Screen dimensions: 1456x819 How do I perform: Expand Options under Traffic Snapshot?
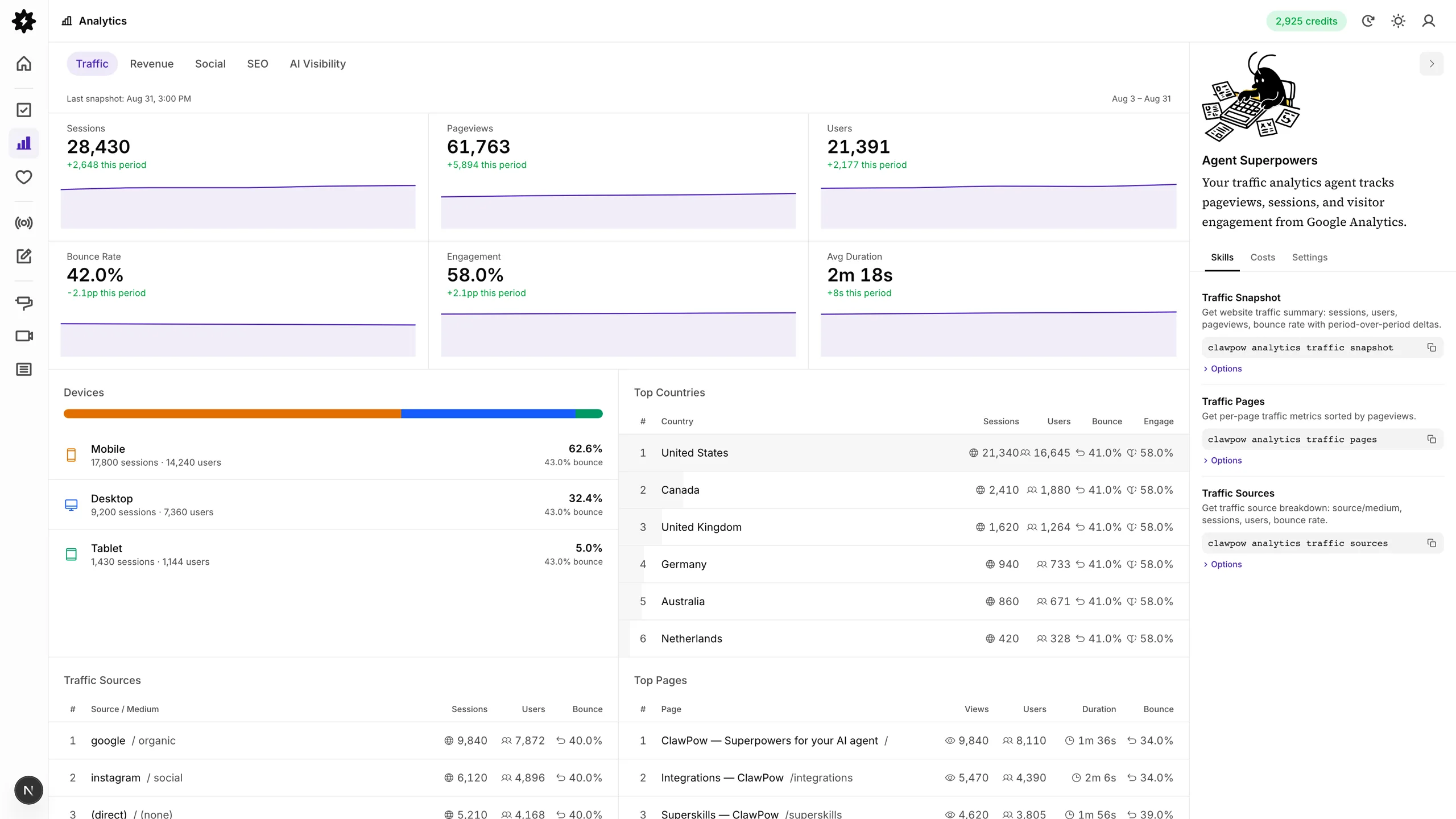pos(1222,369)
